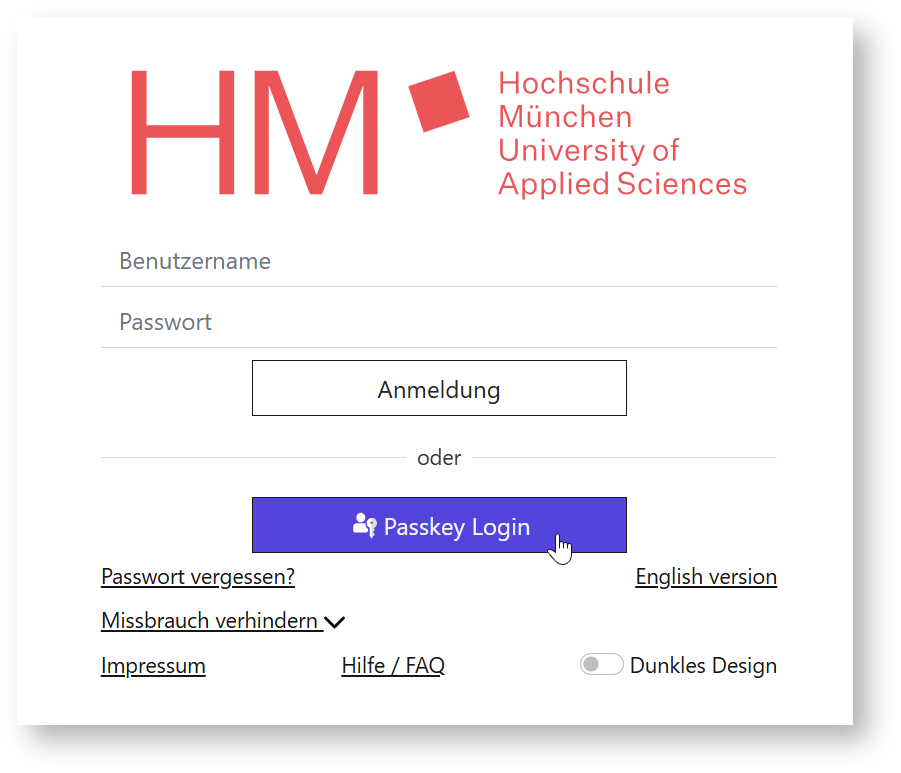Open the Missbrauch verhindern section link

[210, 621]
